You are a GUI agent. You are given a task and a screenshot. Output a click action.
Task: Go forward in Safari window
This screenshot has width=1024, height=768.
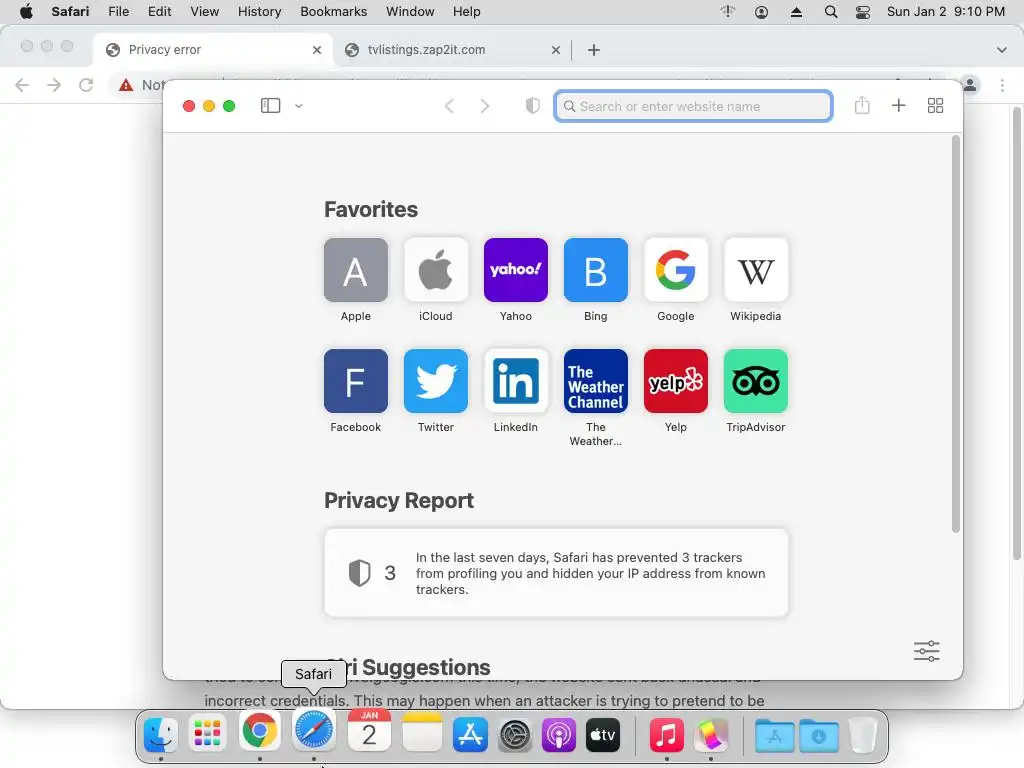point(485,106)
